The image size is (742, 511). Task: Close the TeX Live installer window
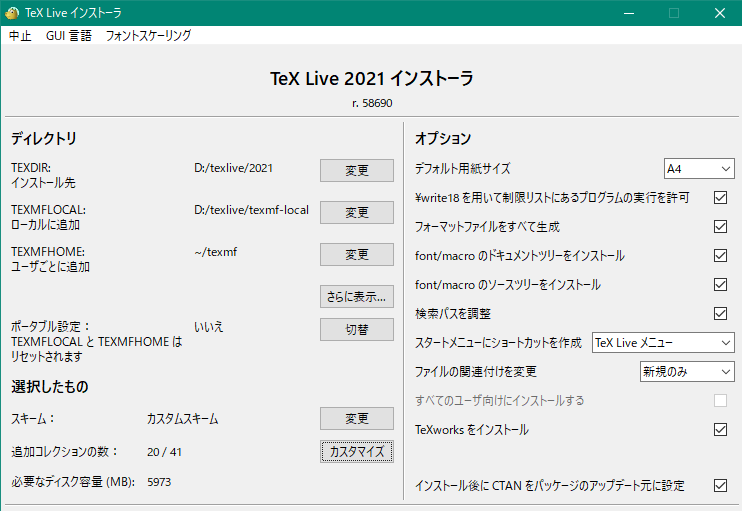(720, 13)
